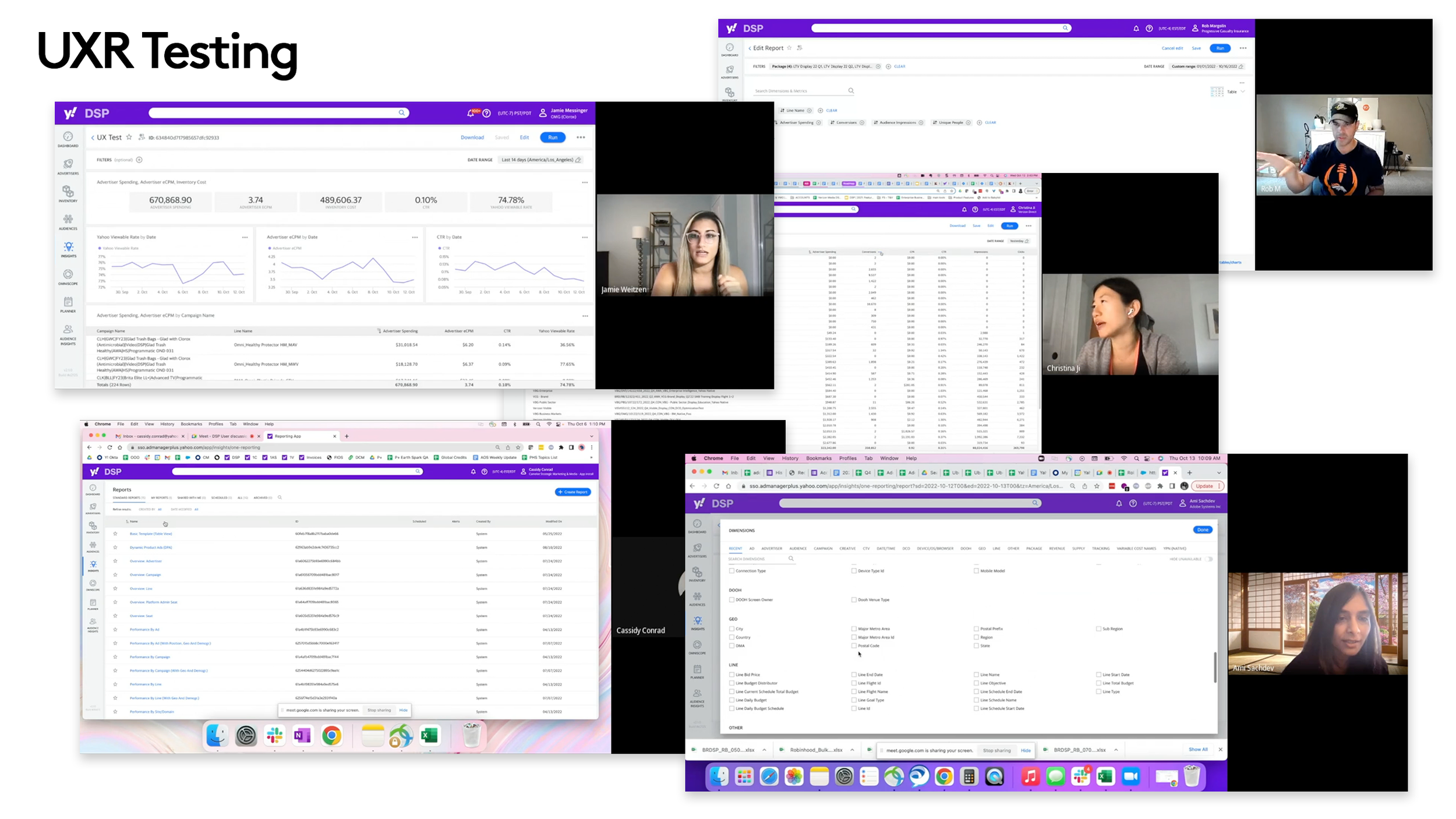Click Create Report button

click(x=573, y=492)
